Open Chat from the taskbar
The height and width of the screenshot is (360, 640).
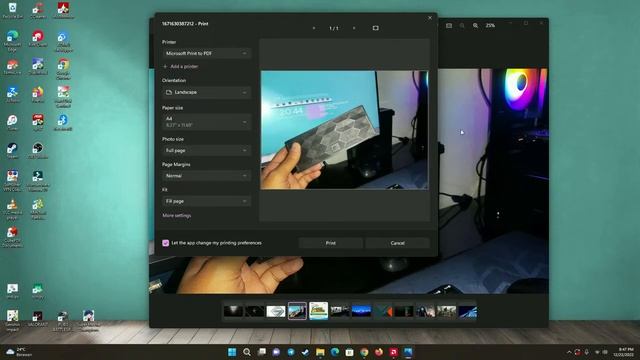pyautogui.click(x=276, y=352)
